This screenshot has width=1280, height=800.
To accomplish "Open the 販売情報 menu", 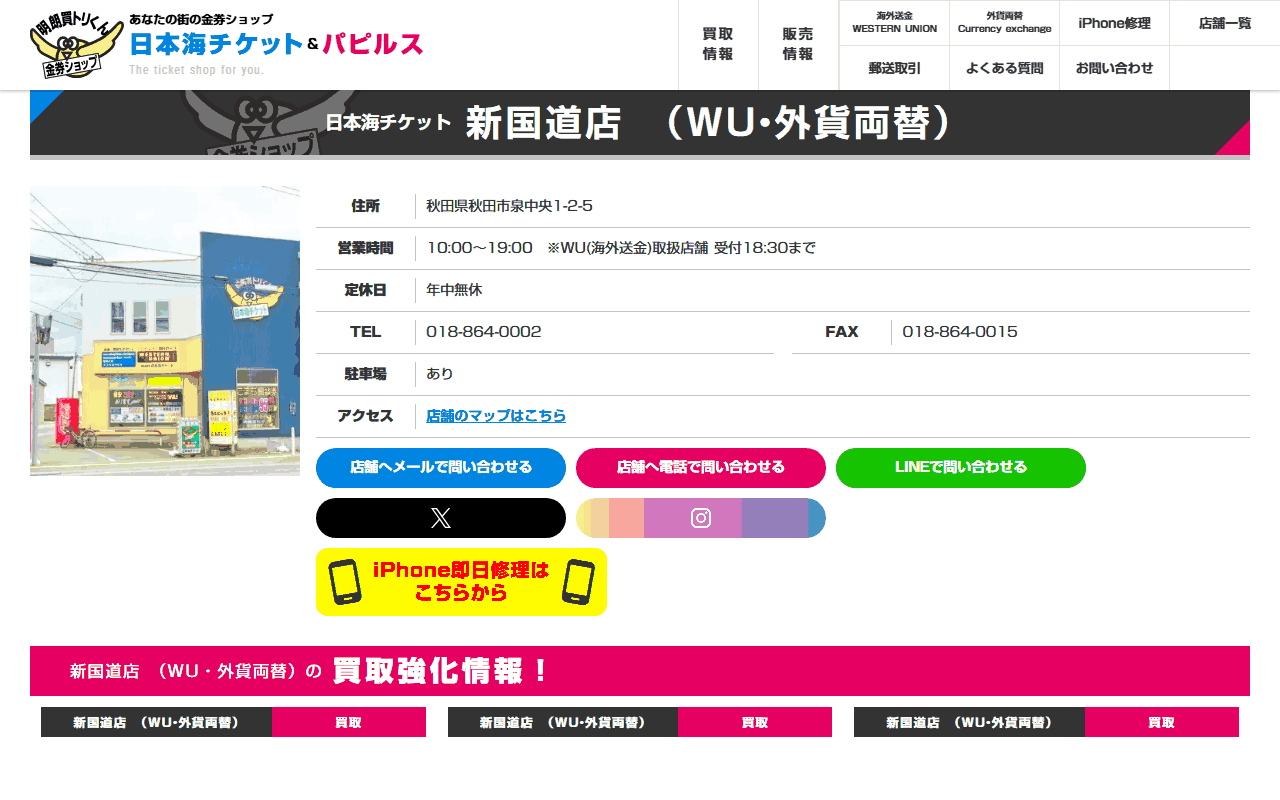I will (798, 45).
